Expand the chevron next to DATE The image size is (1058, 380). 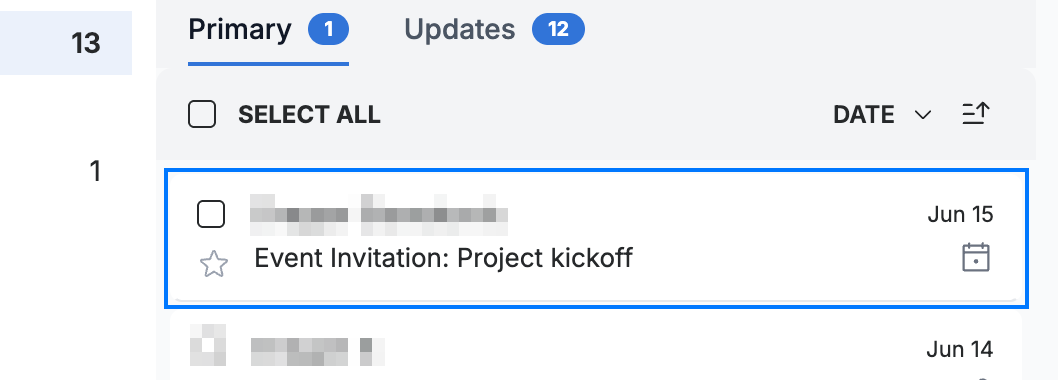click(922, 115)
